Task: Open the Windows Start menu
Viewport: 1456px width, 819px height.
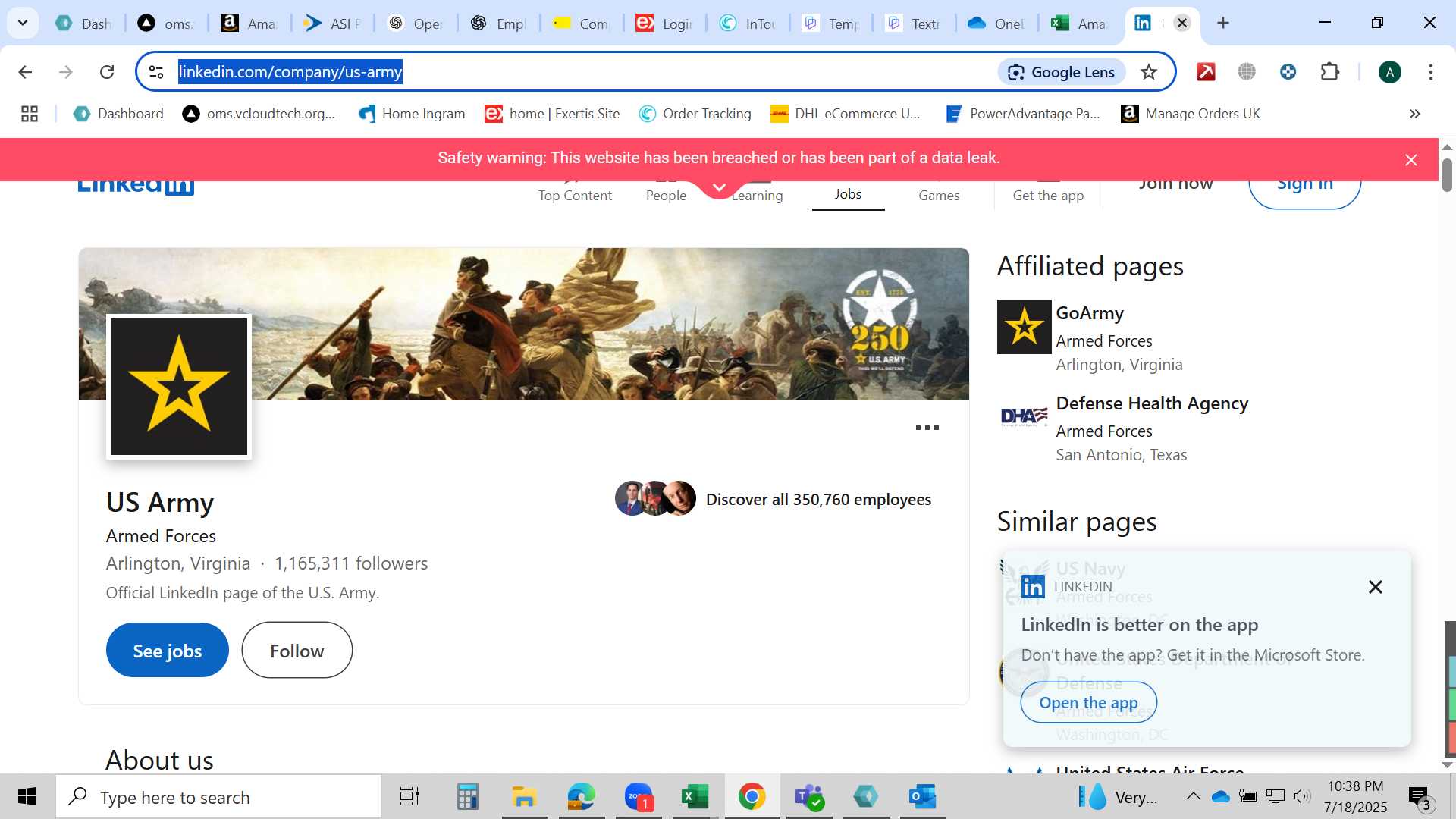Action: pos(27,797)
